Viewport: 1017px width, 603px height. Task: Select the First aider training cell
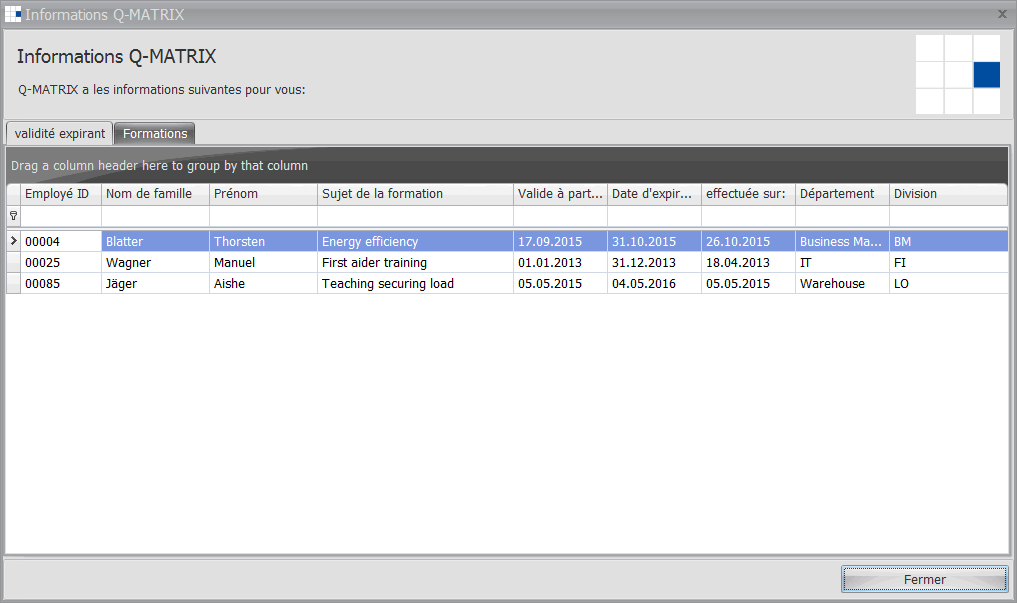coord(415,263)
